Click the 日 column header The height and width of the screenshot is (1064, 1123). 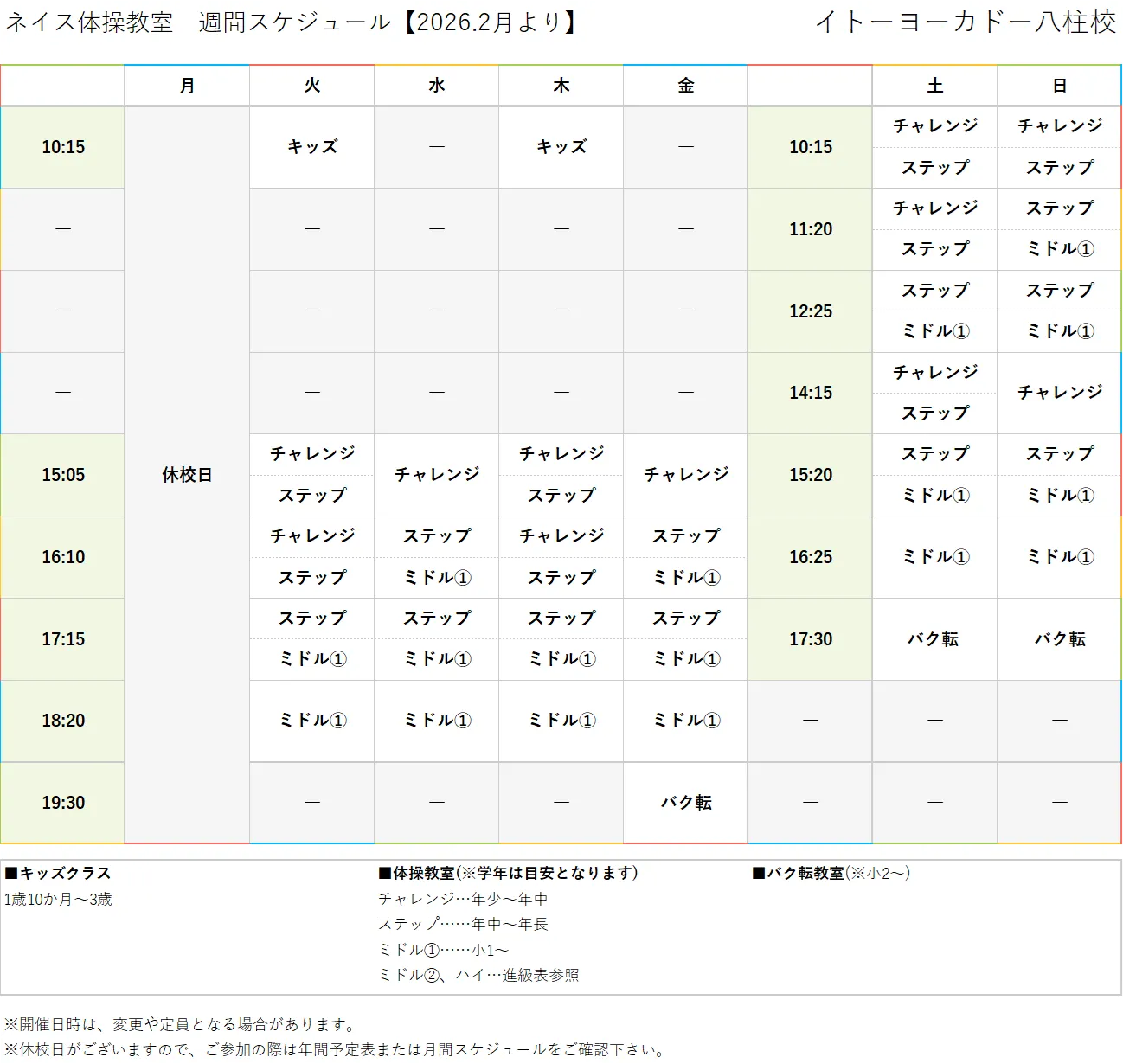(1058, 85)
